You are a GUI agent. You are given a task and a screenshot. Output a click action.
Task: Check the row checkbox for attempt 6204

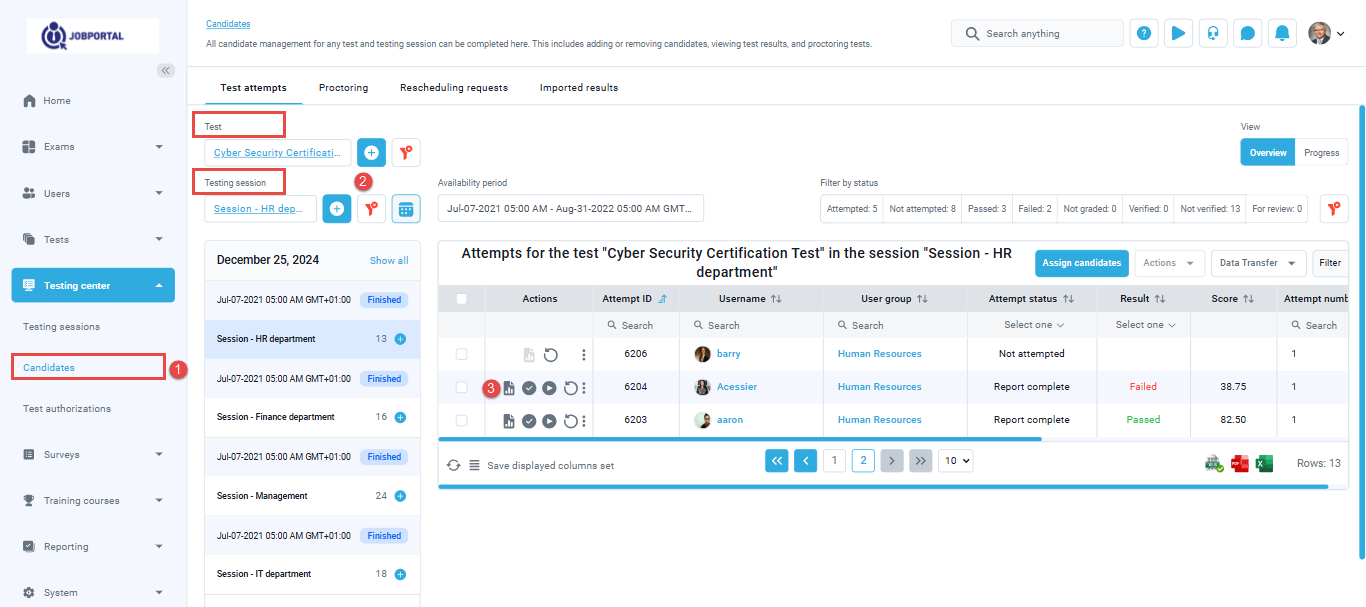click(461, 387)
